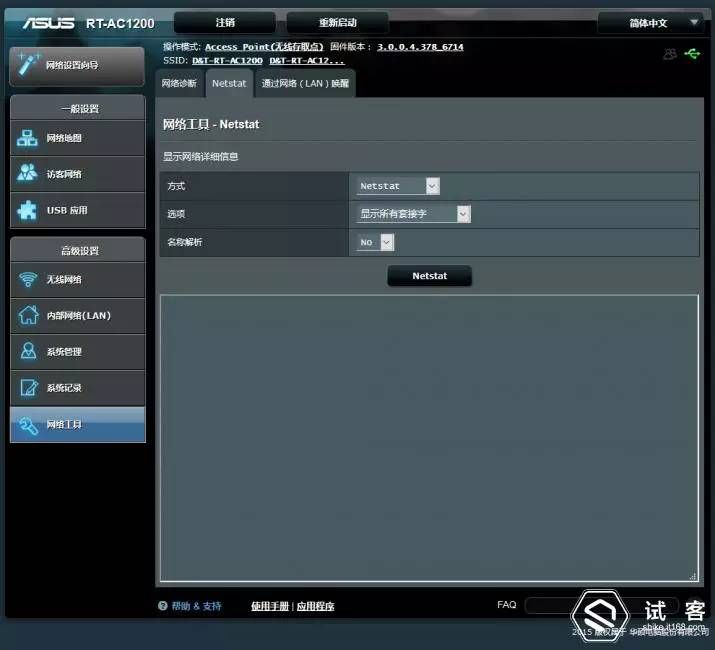Open the 名称解析 NO dropdown
The image size is (715, 650).
coord(375,242)
